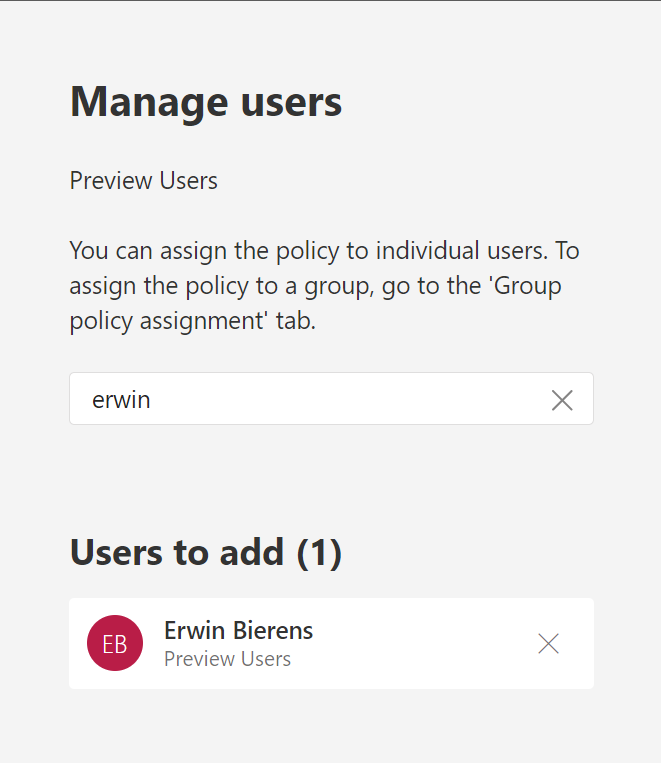The height and width of the screenshot is (763, 661).
Task: Clear the erwin search text
Action: (x=562, y=400)
